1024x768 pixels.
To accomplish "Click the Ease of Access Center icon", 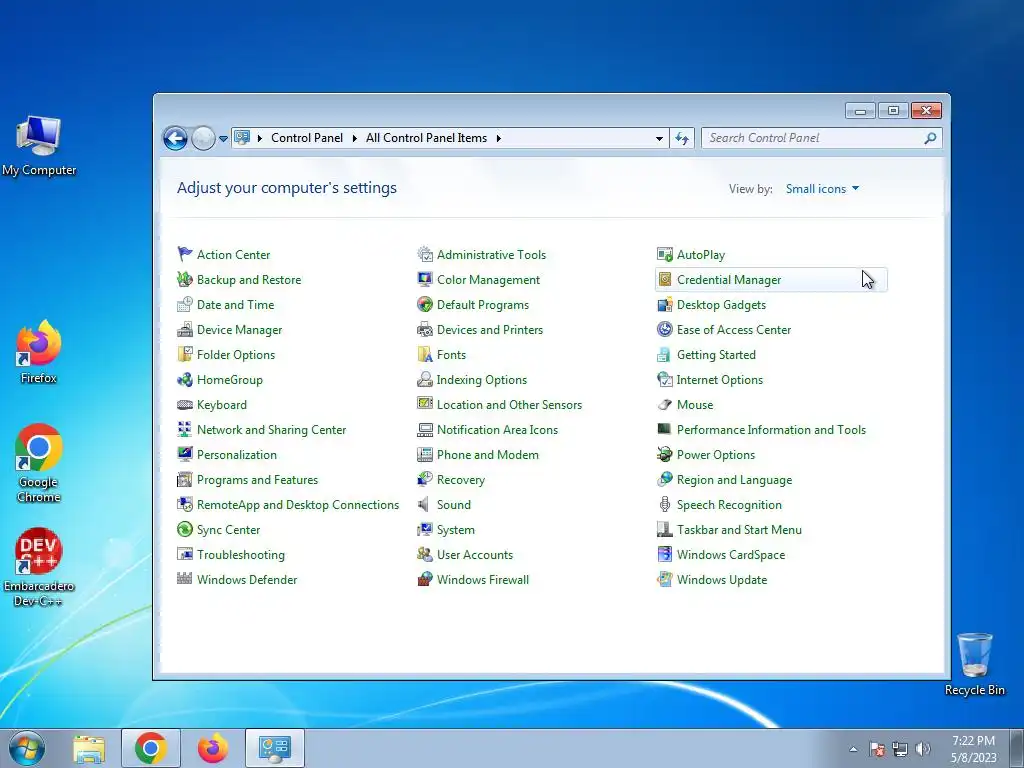I will pyautogui.click(x=665, y=329).
